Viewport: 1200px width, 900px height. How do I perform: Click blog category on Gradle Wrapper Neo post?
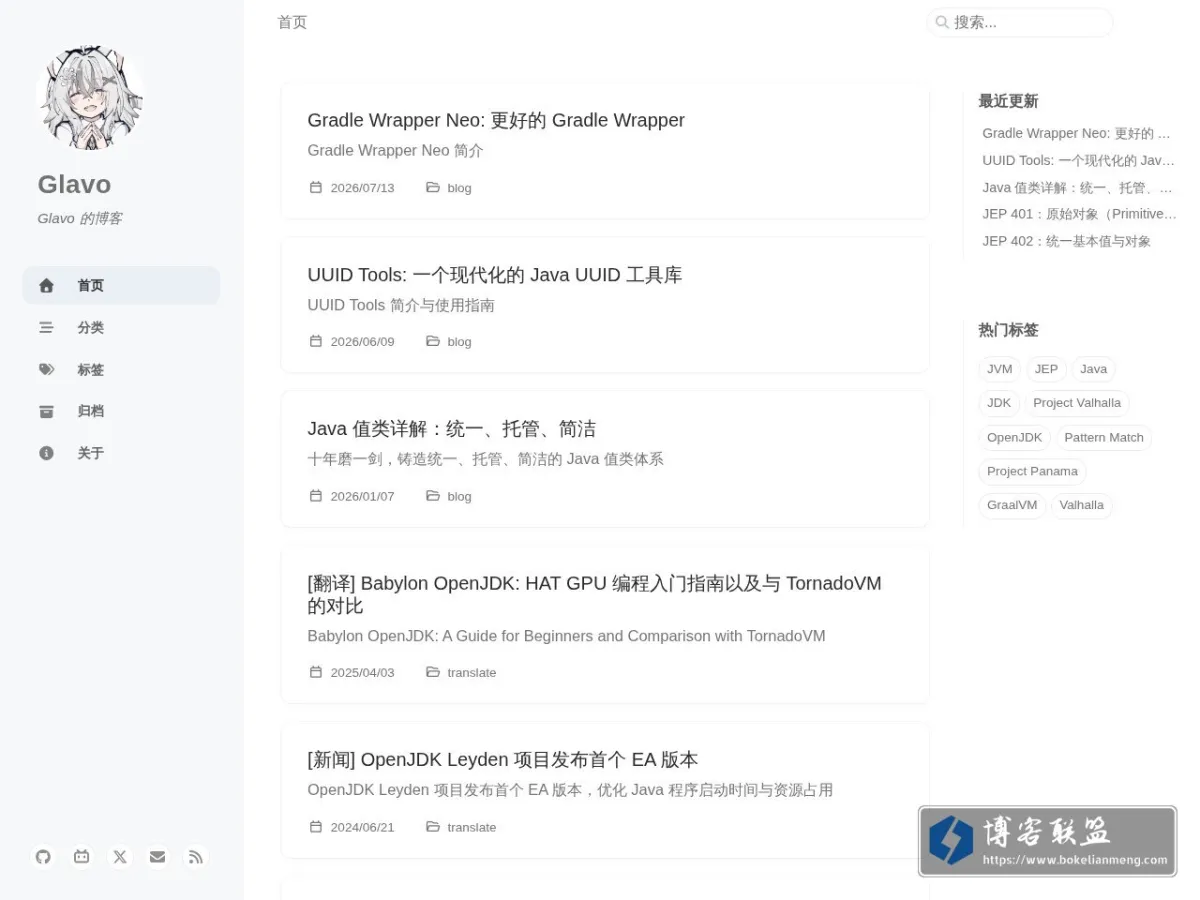(459, 188)
